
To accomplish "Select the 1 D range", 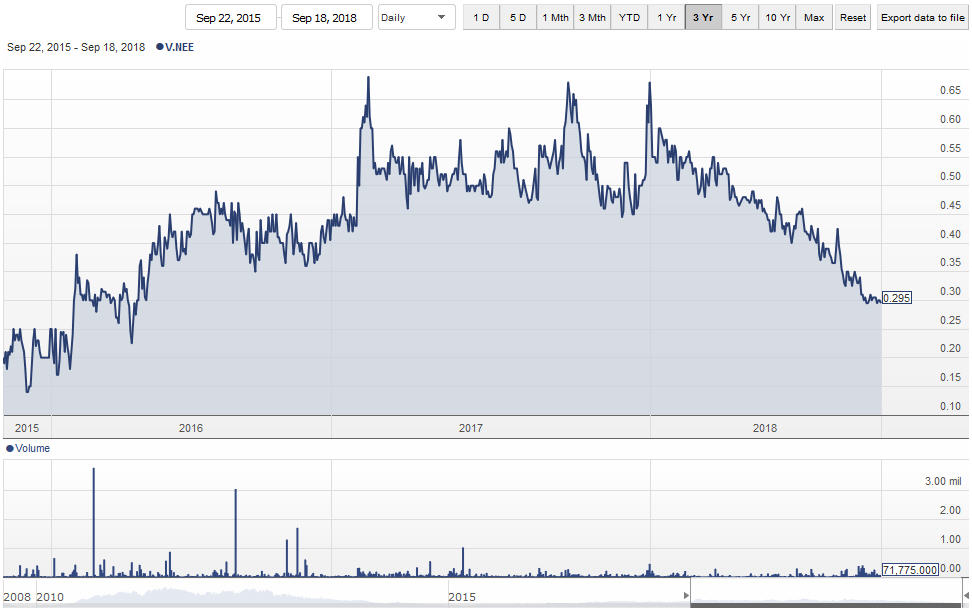I will [481, 17].
